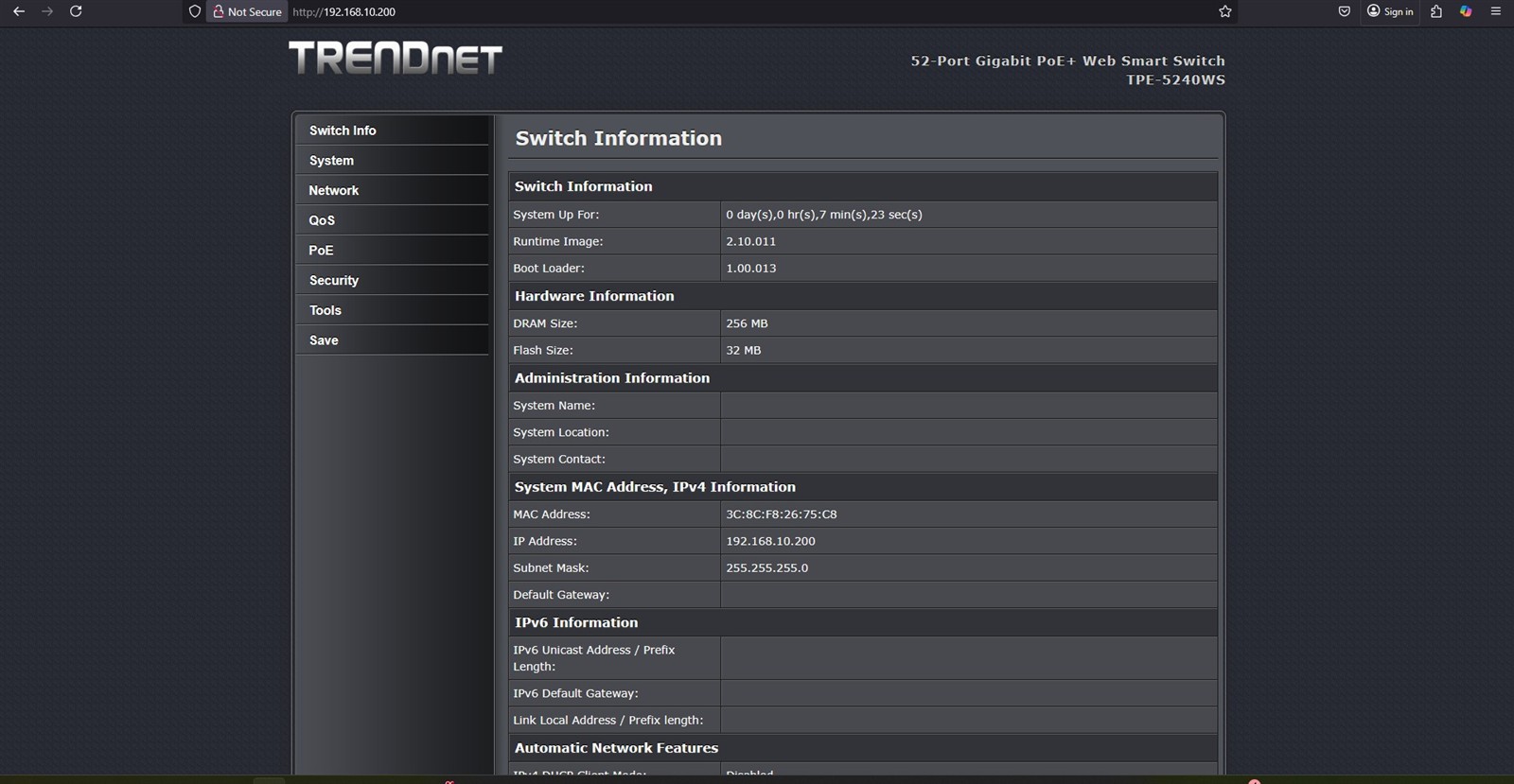Click 52-Port Gigabit PoE+ Web Smart Switch text

click(x=1067, y=61)
